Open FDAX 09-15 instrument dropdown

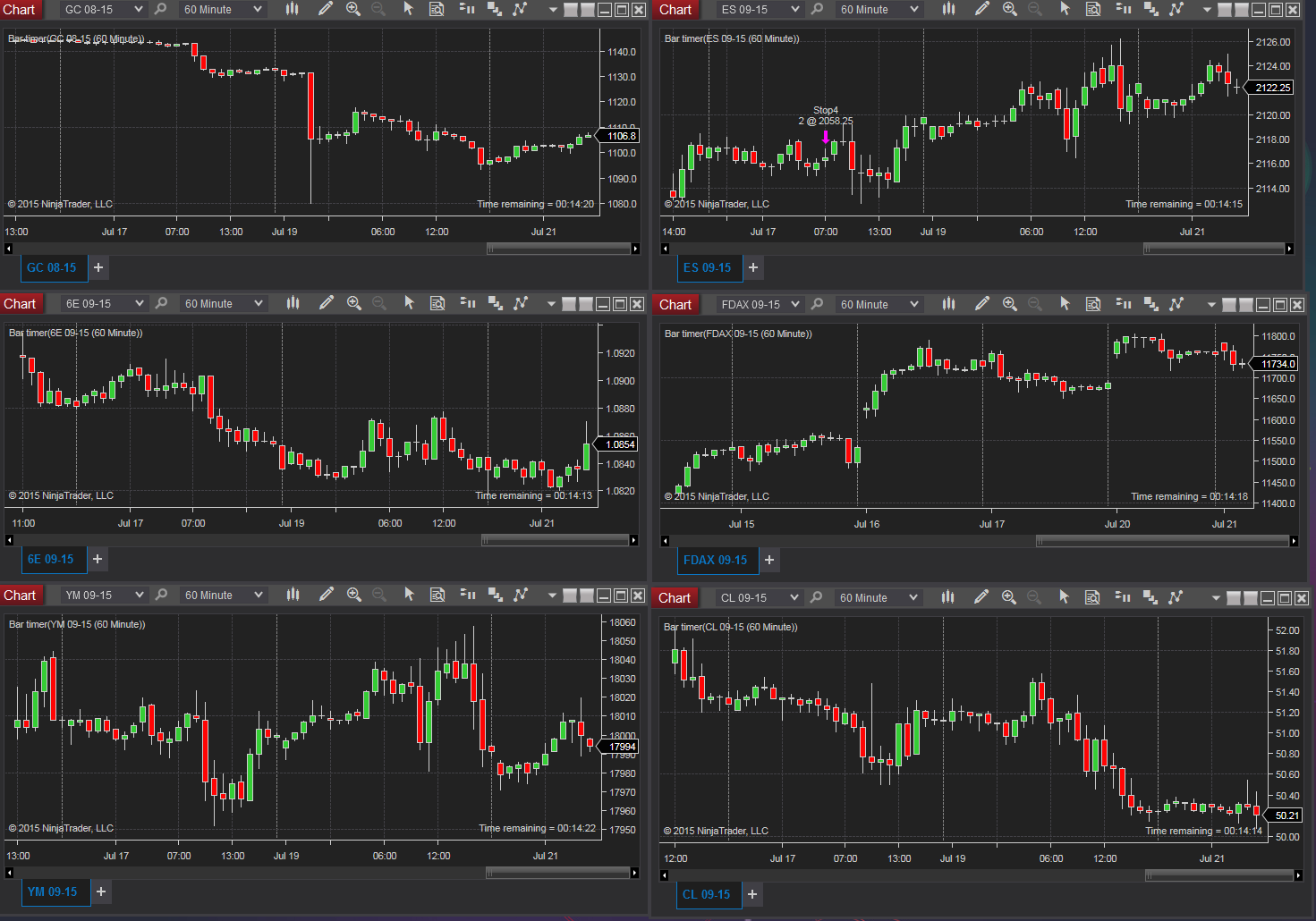click(x=759, y=304)
